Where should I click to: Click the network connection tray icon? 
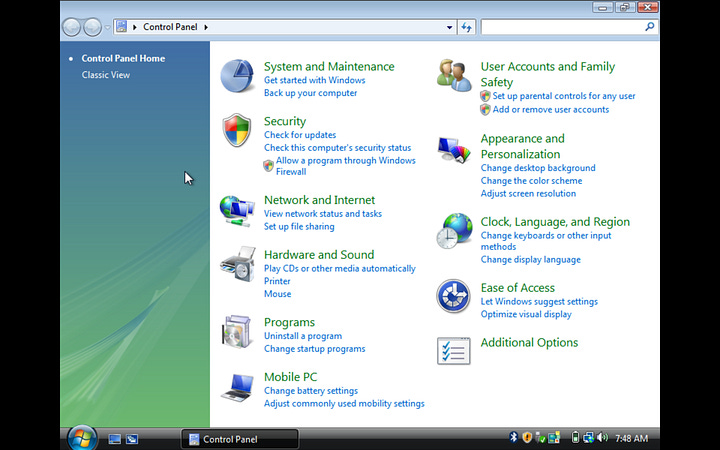point(589,438)
